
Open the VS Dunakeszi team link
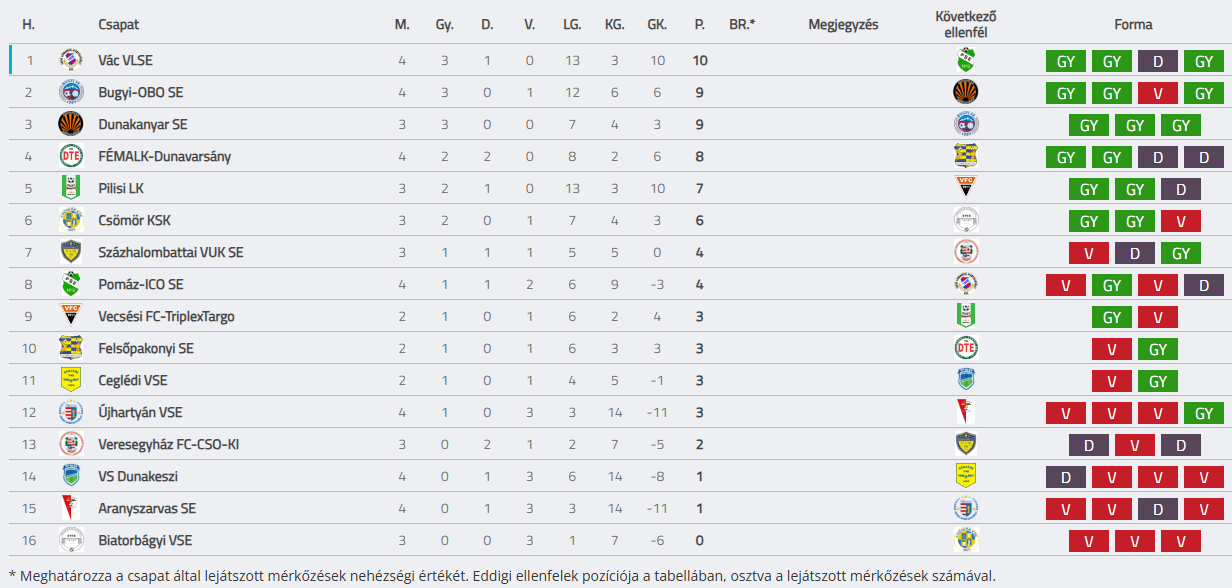pos(138,477)
